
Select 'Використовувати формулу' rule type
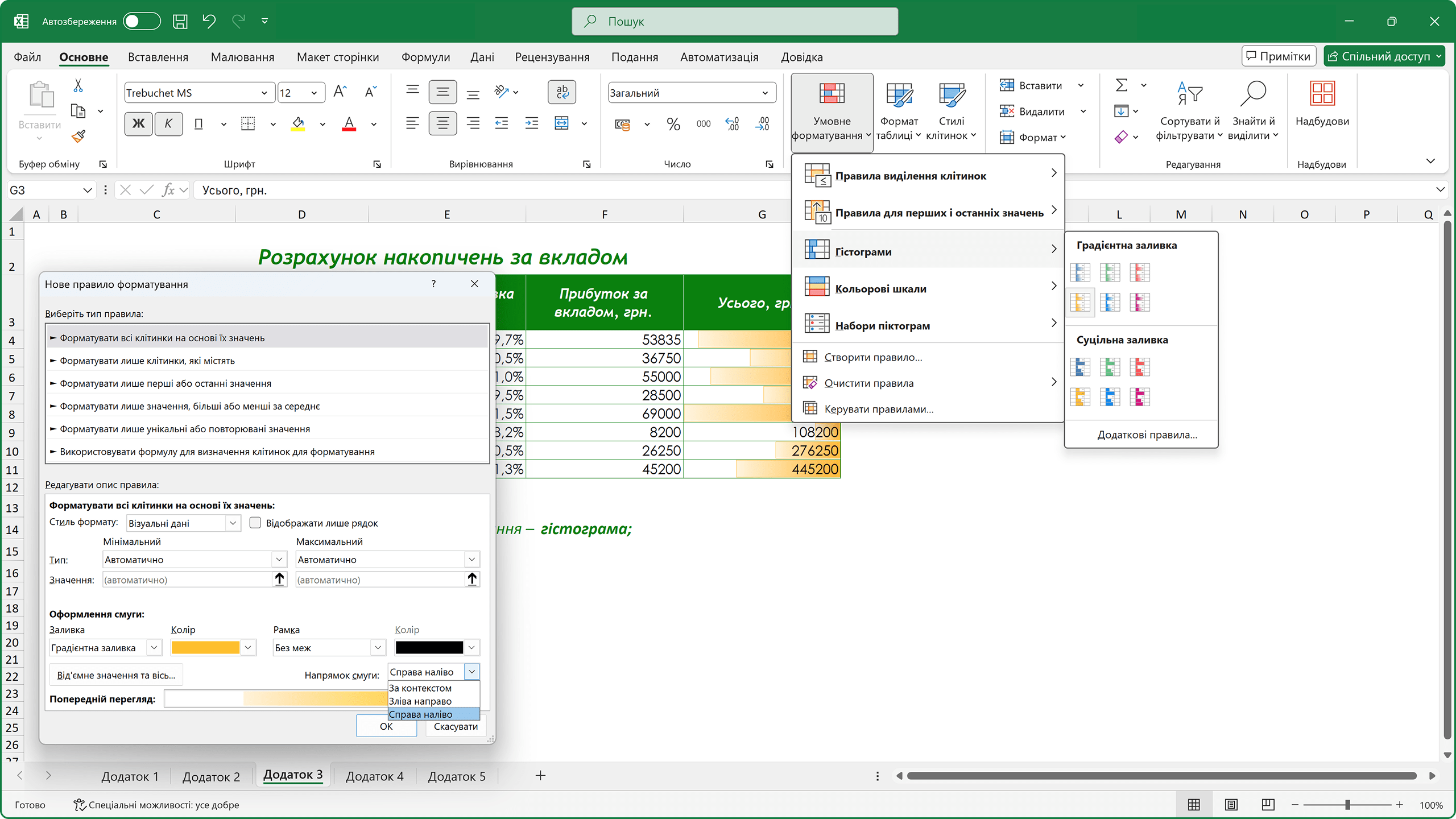tap(217, 452)
